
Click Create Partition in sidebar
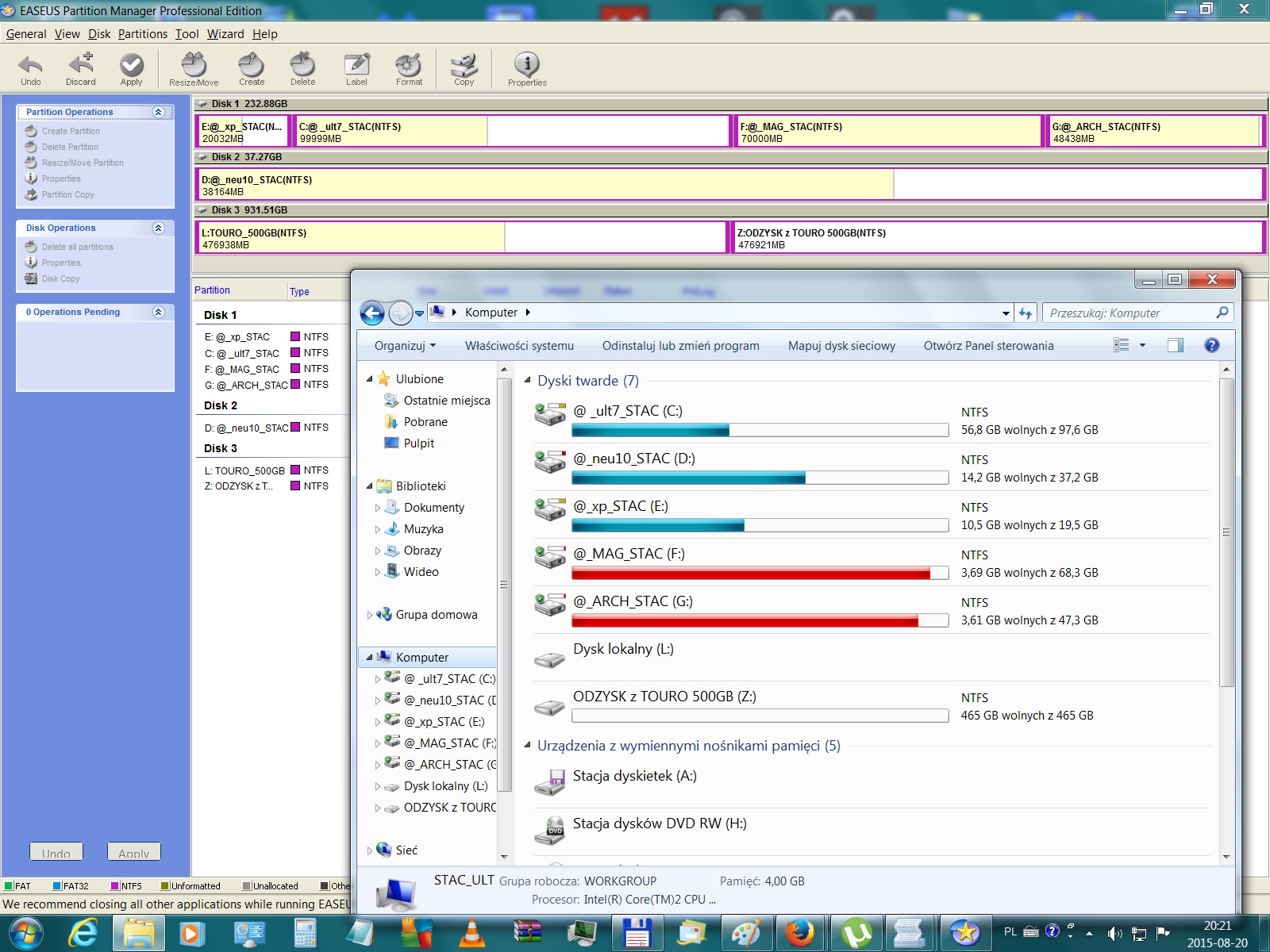(x=71, y=131)
